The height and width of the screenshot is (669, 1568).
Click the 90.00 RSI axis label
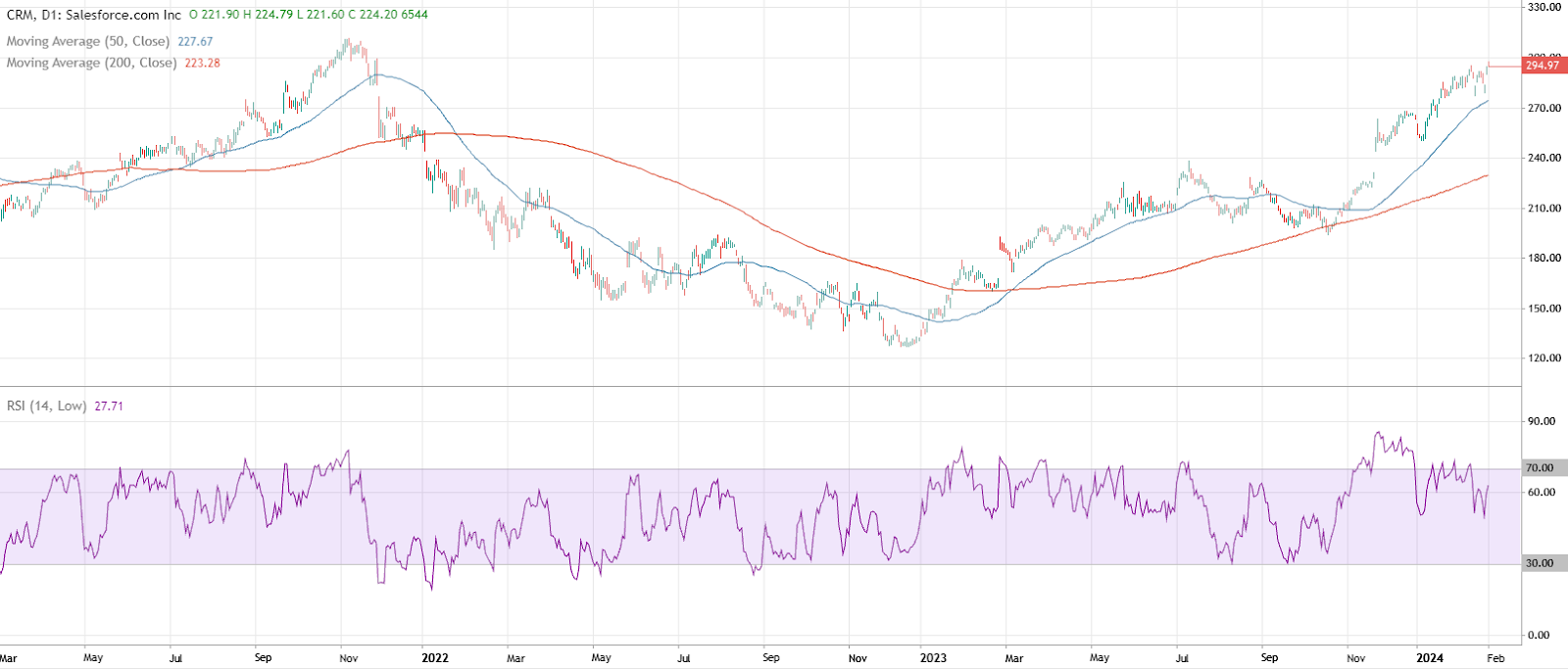point(1542,421)
